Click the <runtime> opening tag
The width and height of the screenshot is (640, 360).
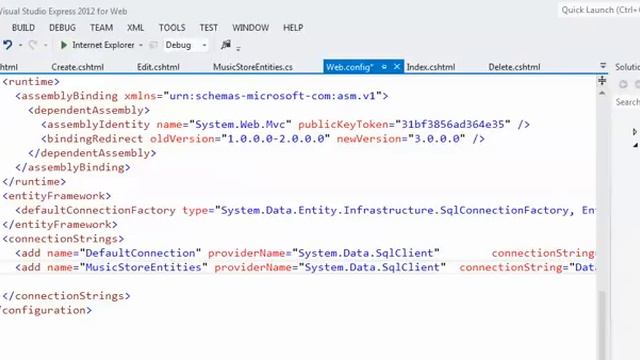(31, 82)
